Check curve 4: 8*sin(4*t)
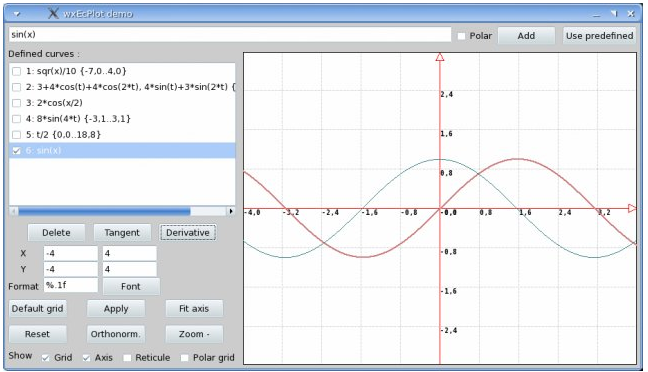 [x=17, y=119]
